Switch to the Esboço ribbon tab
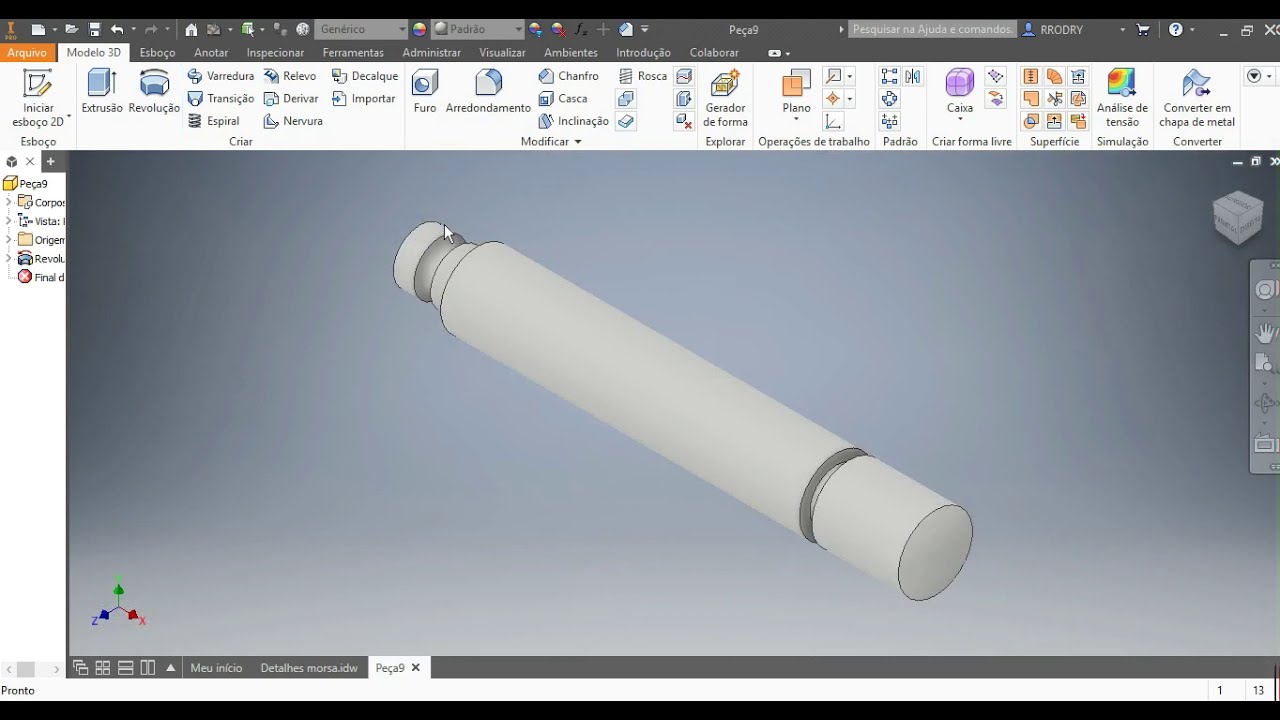1280x720 pixels. [157, 52]
